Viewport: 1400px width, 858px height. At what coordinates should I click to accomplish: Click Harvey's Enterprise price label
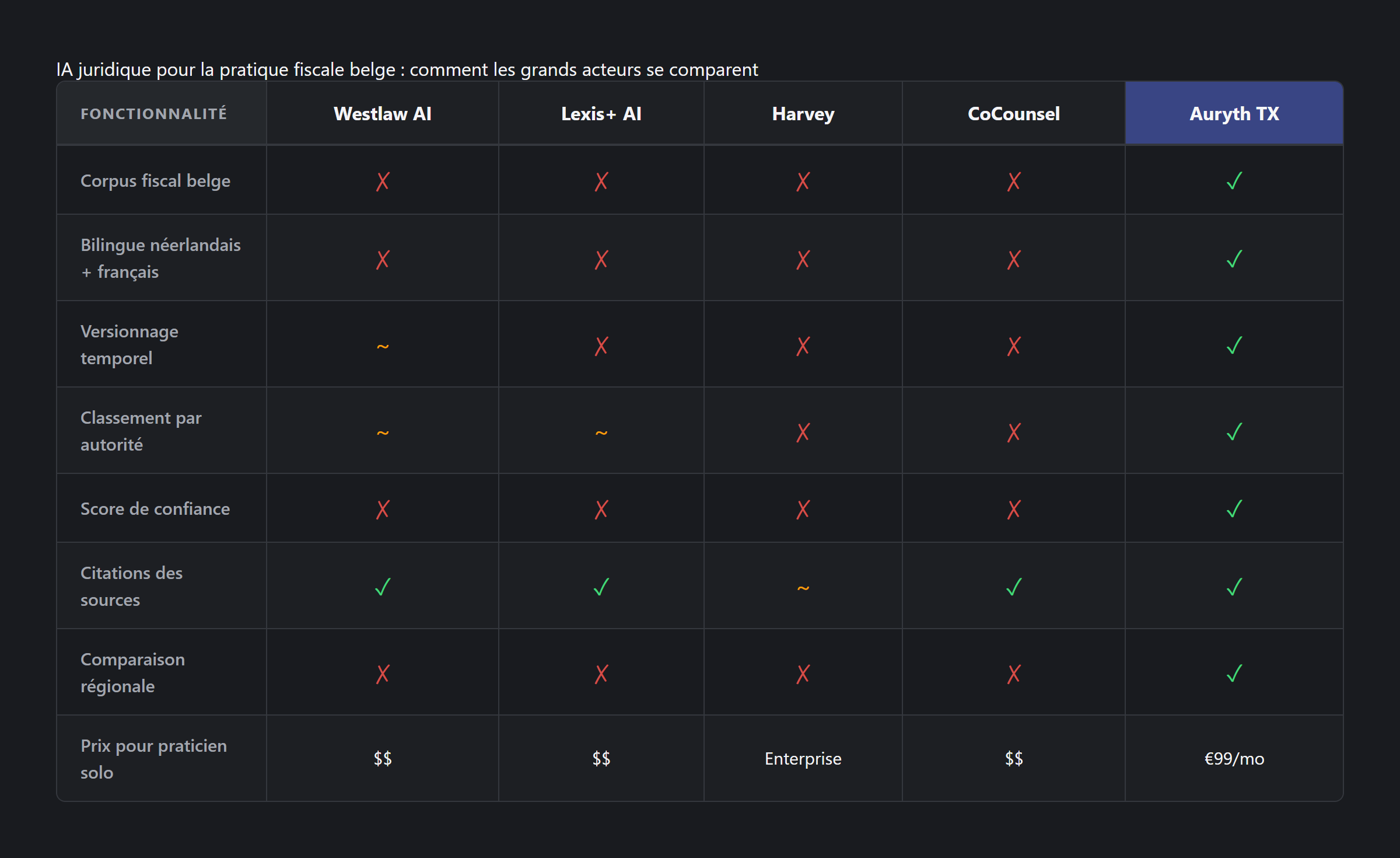pyautogui.click(x=803, y=759)
